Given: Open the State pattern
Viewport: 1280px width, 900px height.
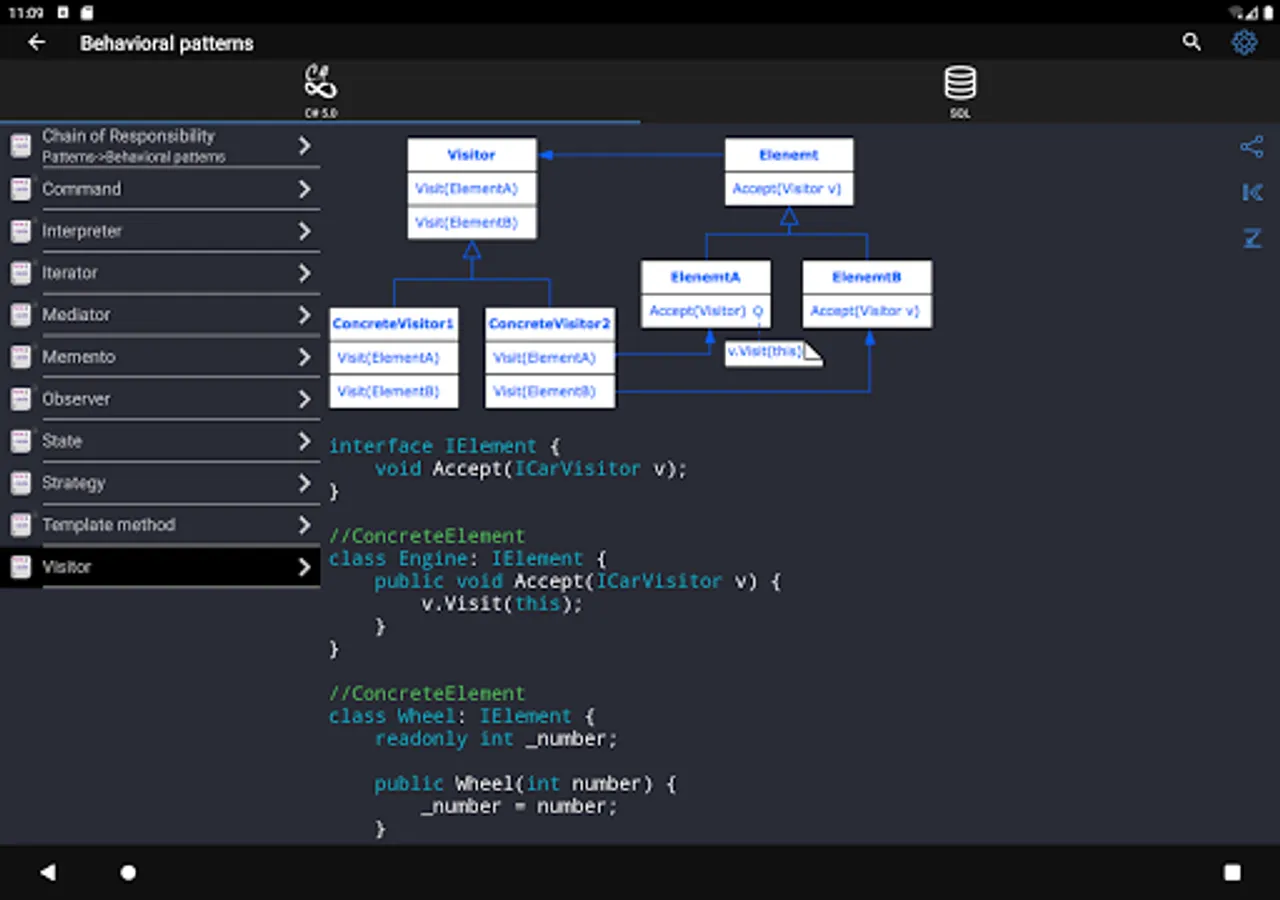Looking at the screenshot, I should (x=62, y=441).
